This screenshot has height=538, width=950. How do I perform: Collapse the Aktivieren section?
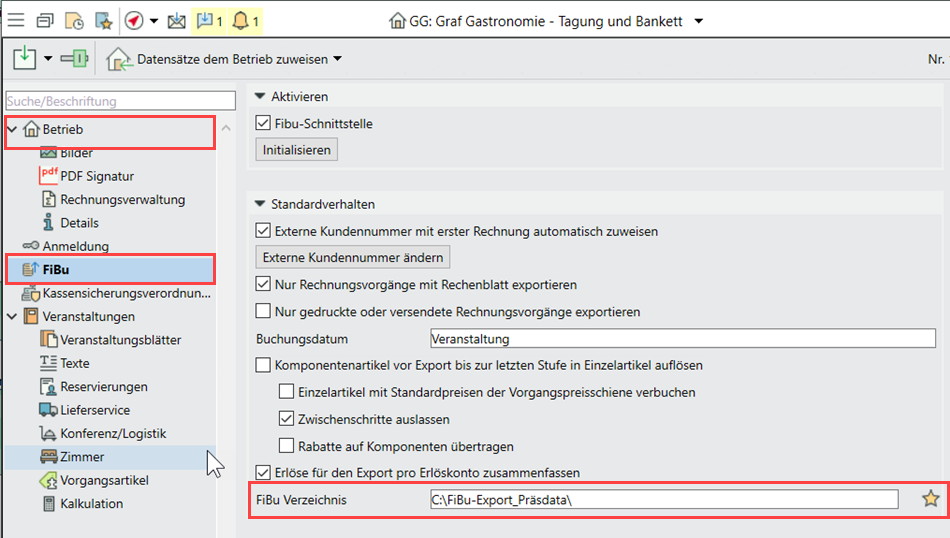tap(261, 97)
